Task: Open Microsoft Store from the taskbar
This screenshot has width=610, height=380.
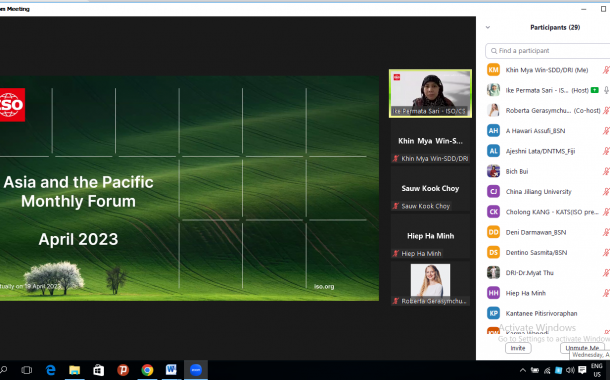Action: pos(98,370)
